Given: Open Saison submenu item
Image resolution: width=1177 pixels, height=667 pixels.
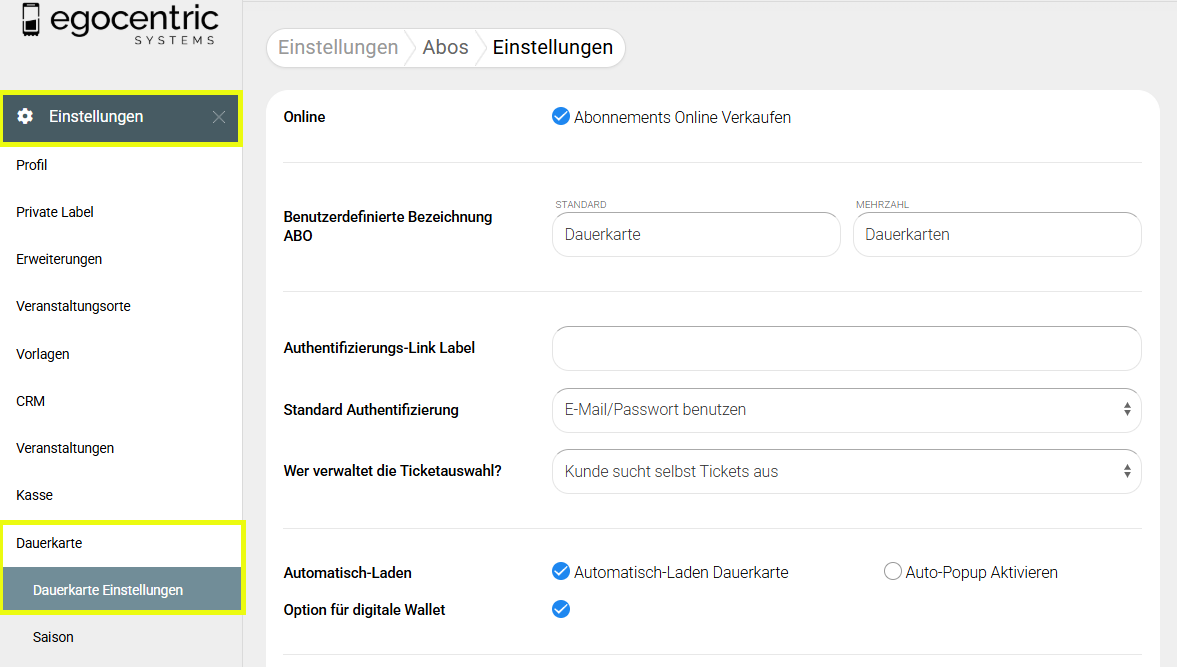Looking at the screenshot, I should [53, 637].
